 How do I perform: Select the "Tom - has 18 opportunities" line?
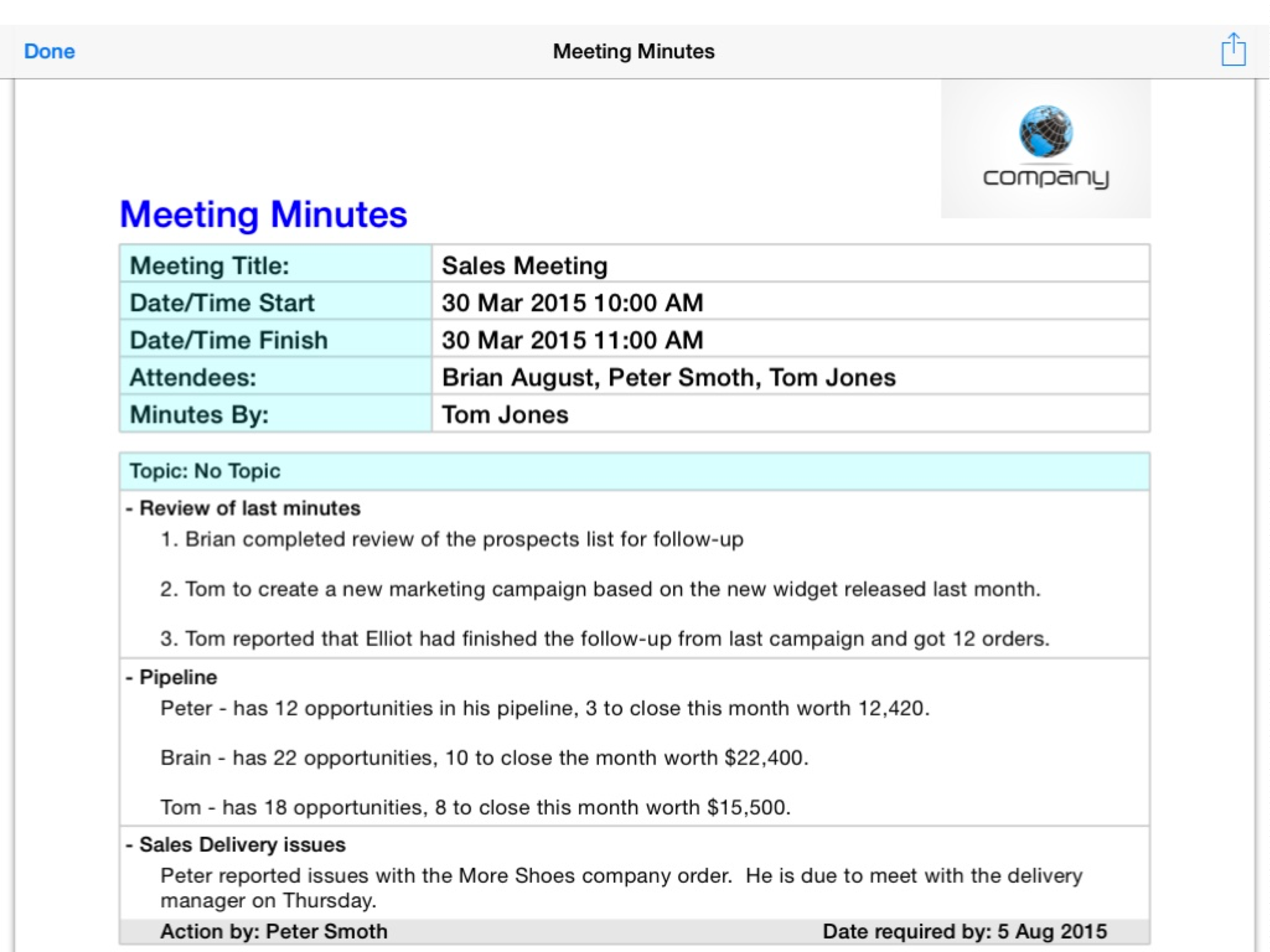(476, 807)
